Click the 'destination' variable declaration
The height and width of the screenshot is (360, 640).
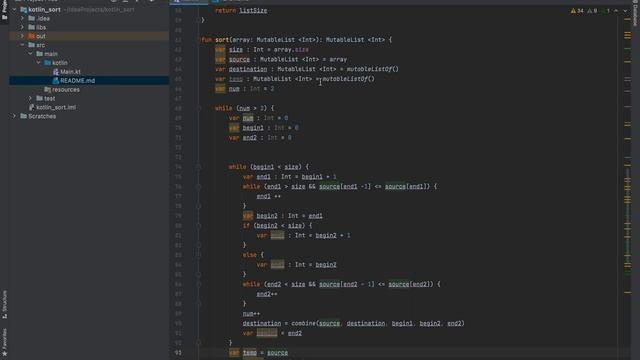(248, 69)
